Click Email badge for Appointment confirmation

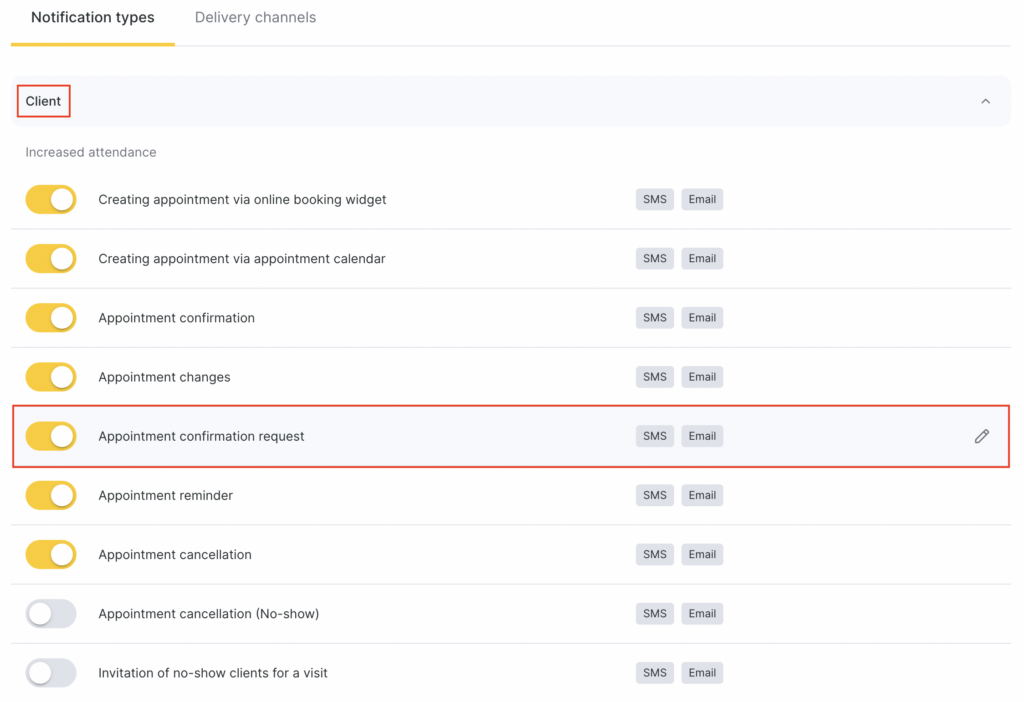[x=702, y=318]
